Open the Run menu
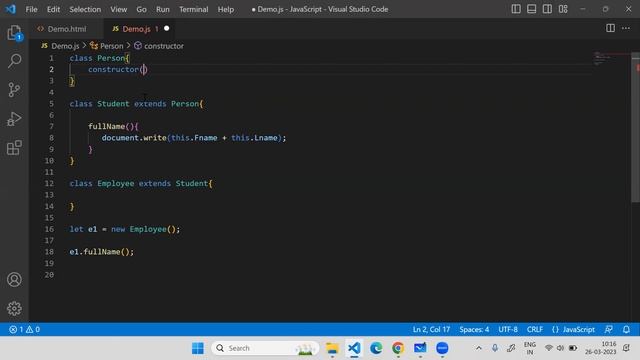The image size is (640, 360). (162, 9)
